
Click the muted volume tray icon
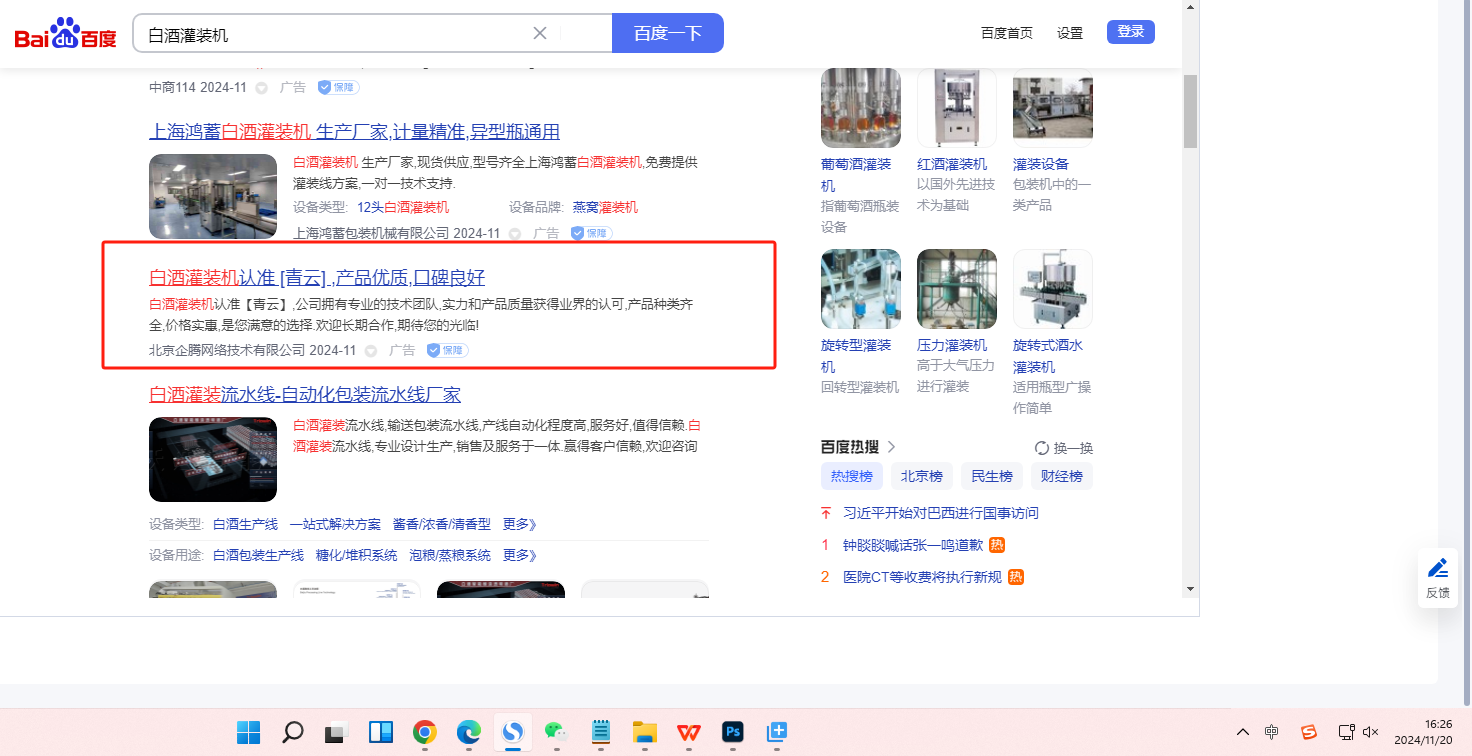click(1371, 732)
